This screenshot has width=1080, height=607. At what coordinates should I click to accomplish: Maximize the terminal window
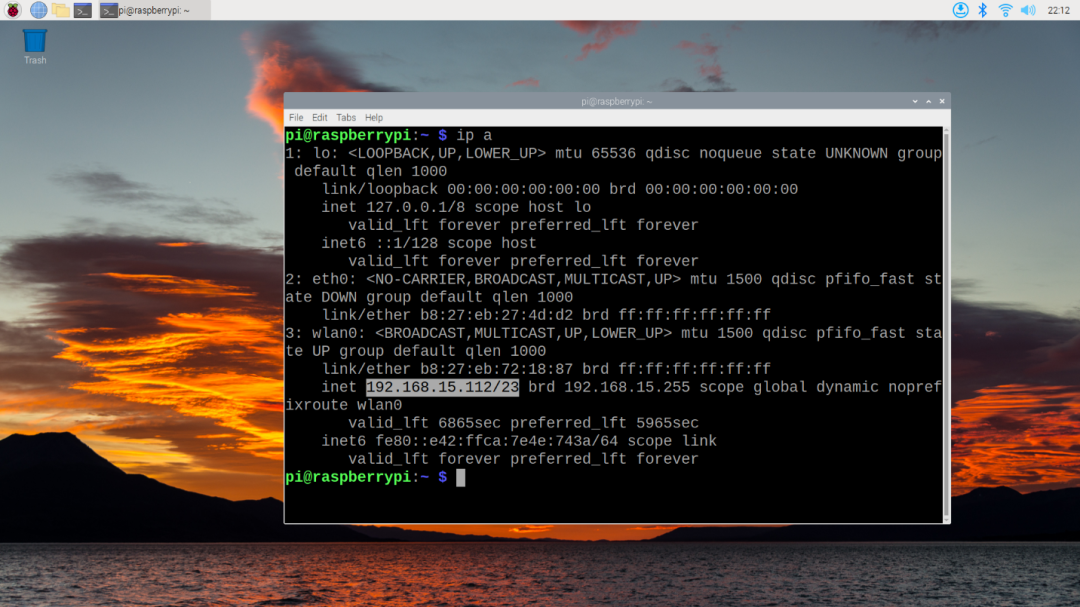tap(928, 101)
